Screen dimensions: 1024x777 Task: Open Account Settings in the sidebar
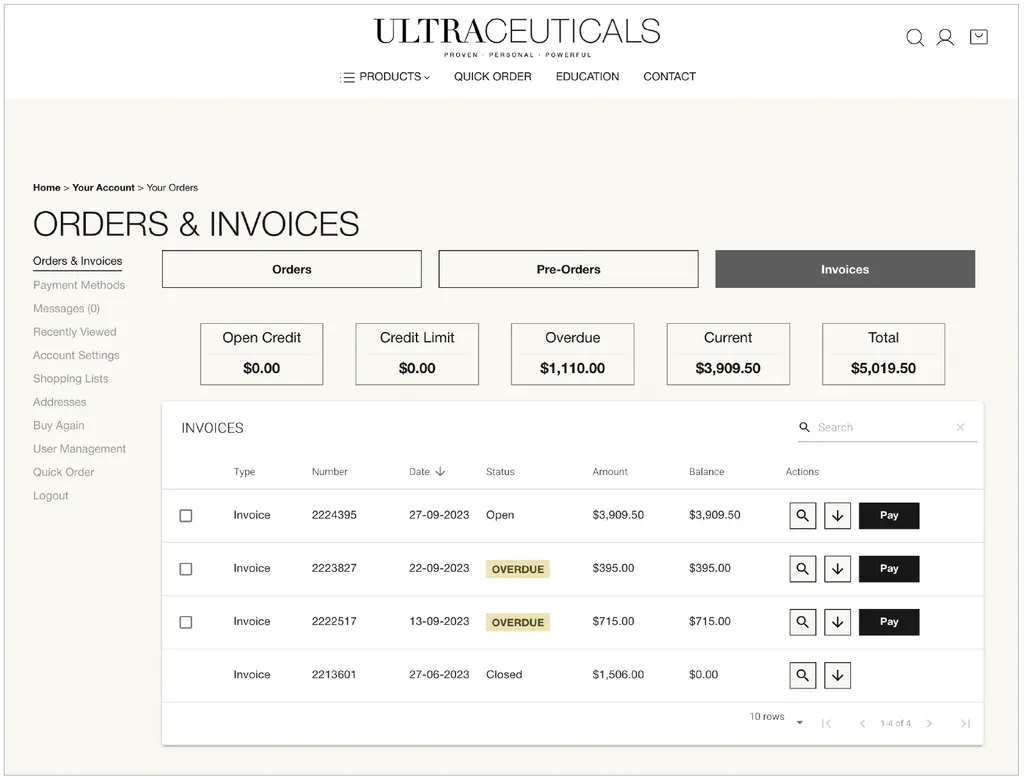[x=76, y=355]
